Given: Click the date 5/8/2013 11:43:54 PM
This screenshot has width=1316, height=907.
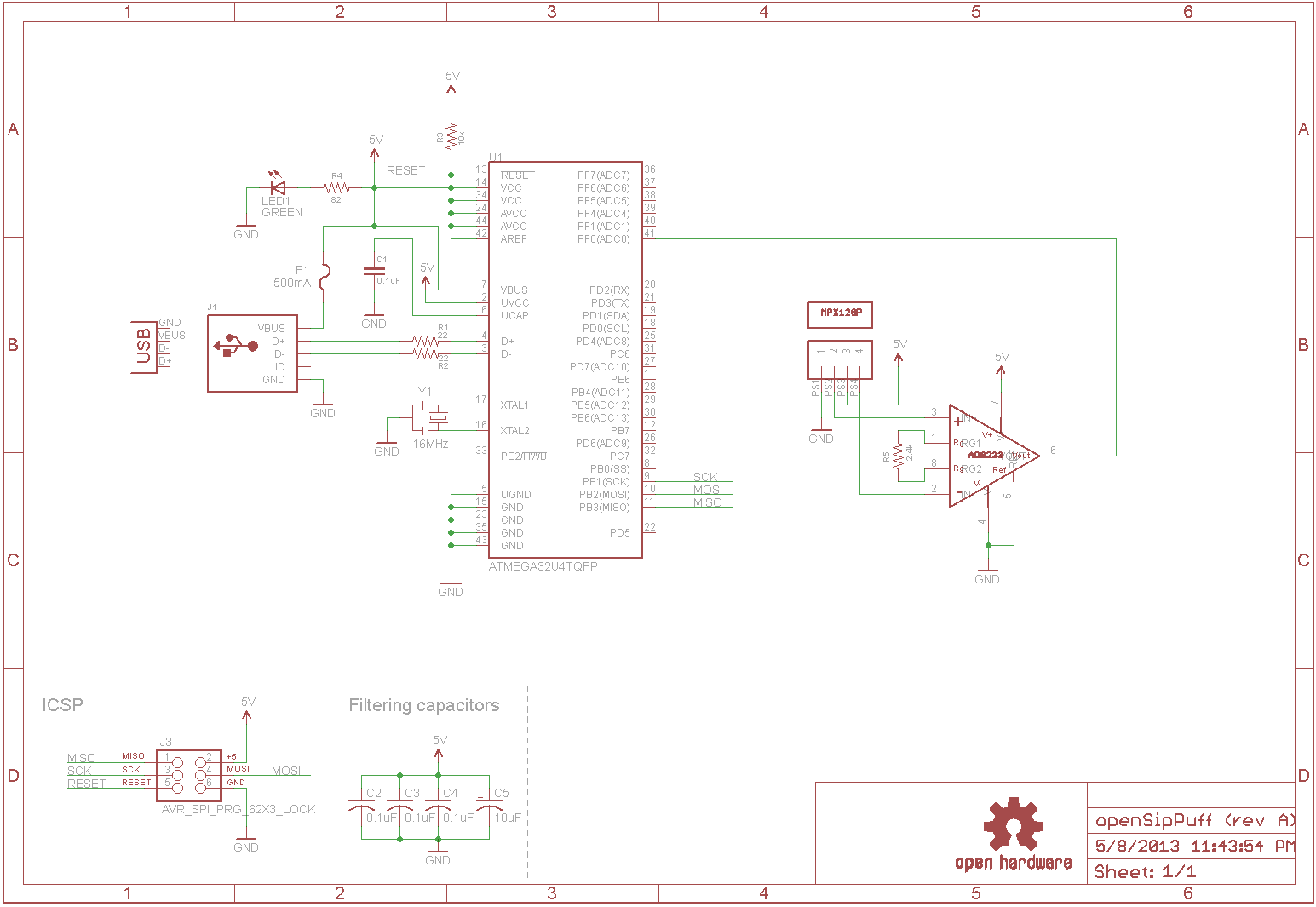Looking at the screenshot, I should [x=1194, y=846].
